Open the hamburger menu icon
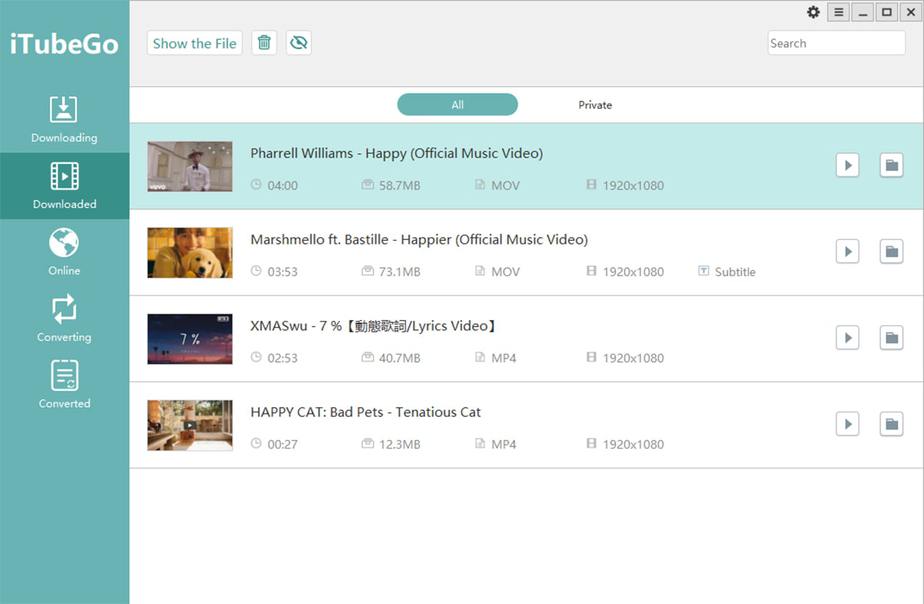924x604 pixels. click(839, 12)
